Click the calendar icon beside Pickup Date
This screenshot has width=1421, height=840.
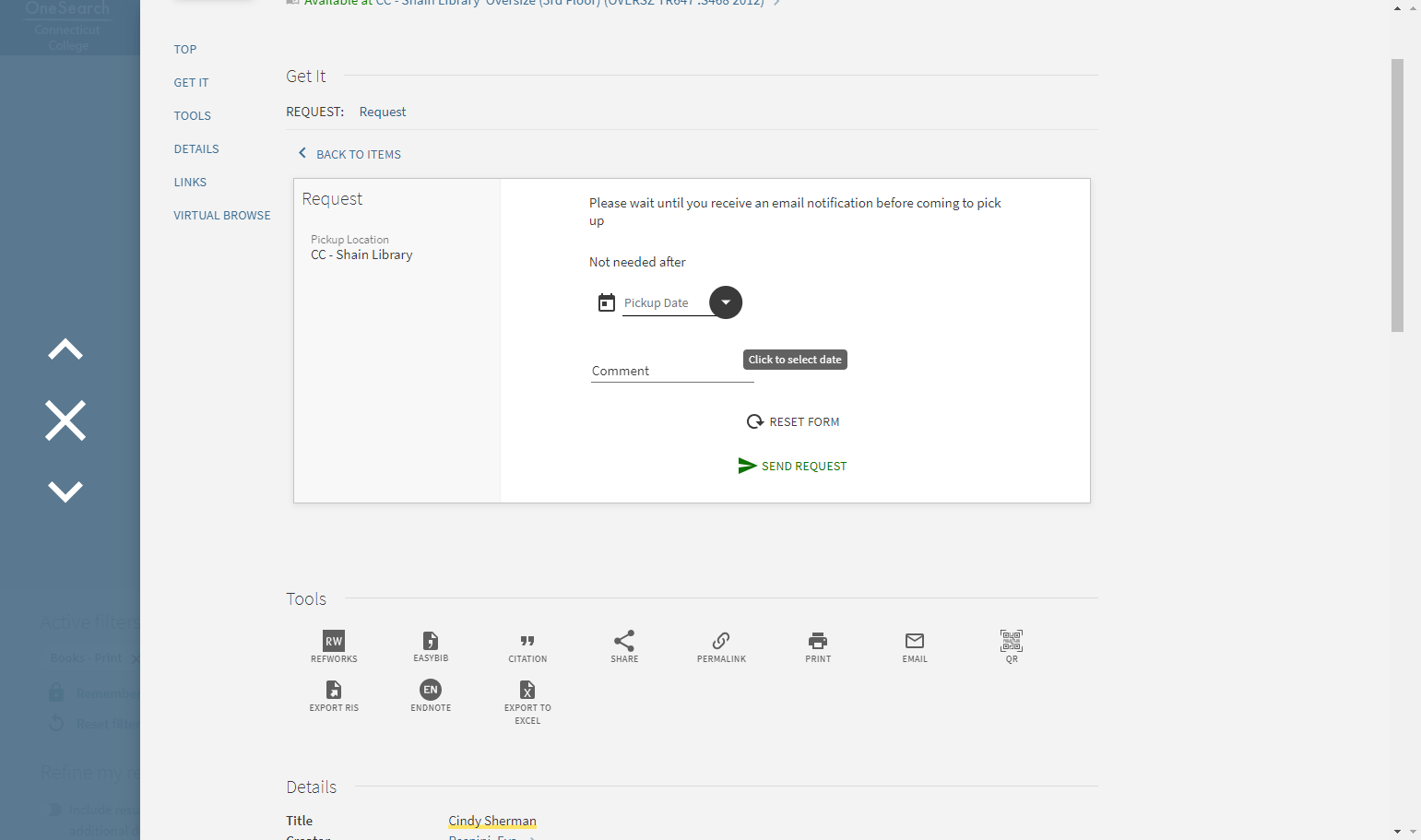[607, 302]
